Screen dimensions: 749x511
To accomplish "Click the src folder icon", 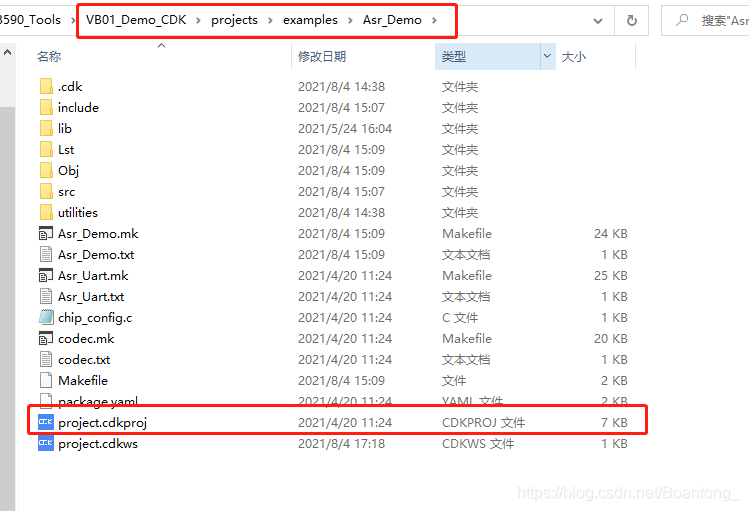I will [46, 192].
